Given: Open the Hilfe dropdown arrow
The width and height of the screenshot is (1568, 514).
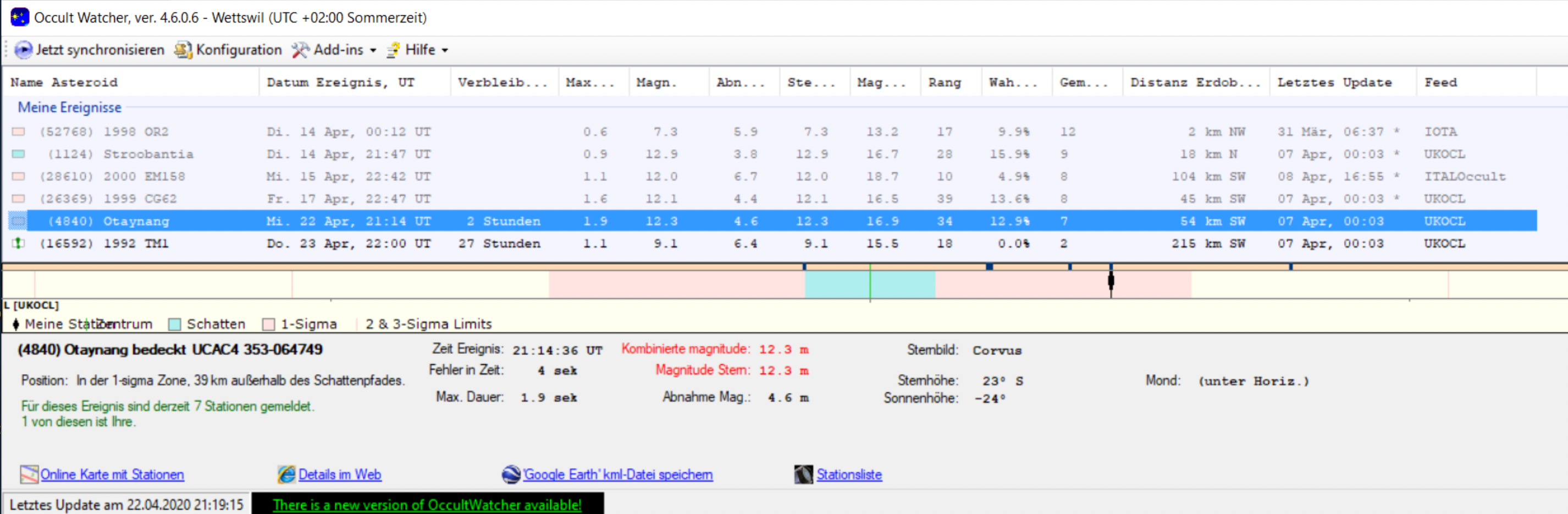Looking at the screenshot, I should (x=445, y=51).
